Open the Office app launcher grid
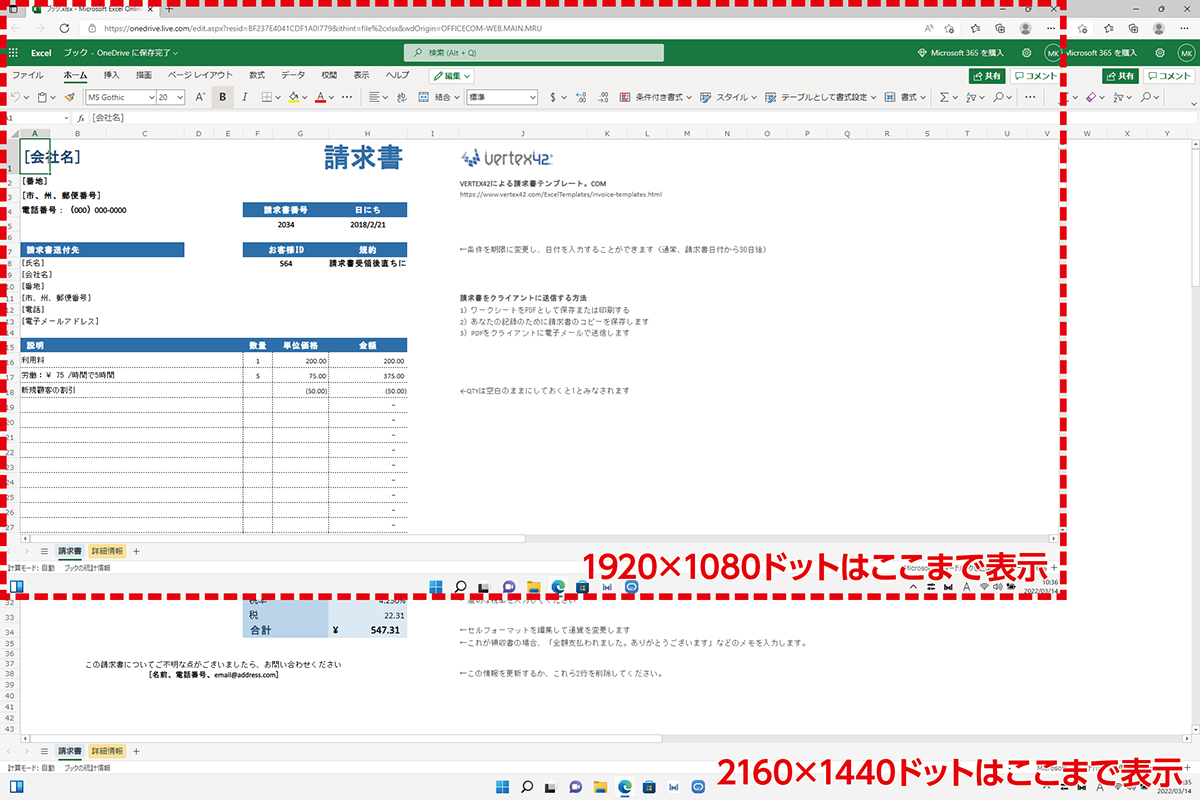 coord(13,52)
